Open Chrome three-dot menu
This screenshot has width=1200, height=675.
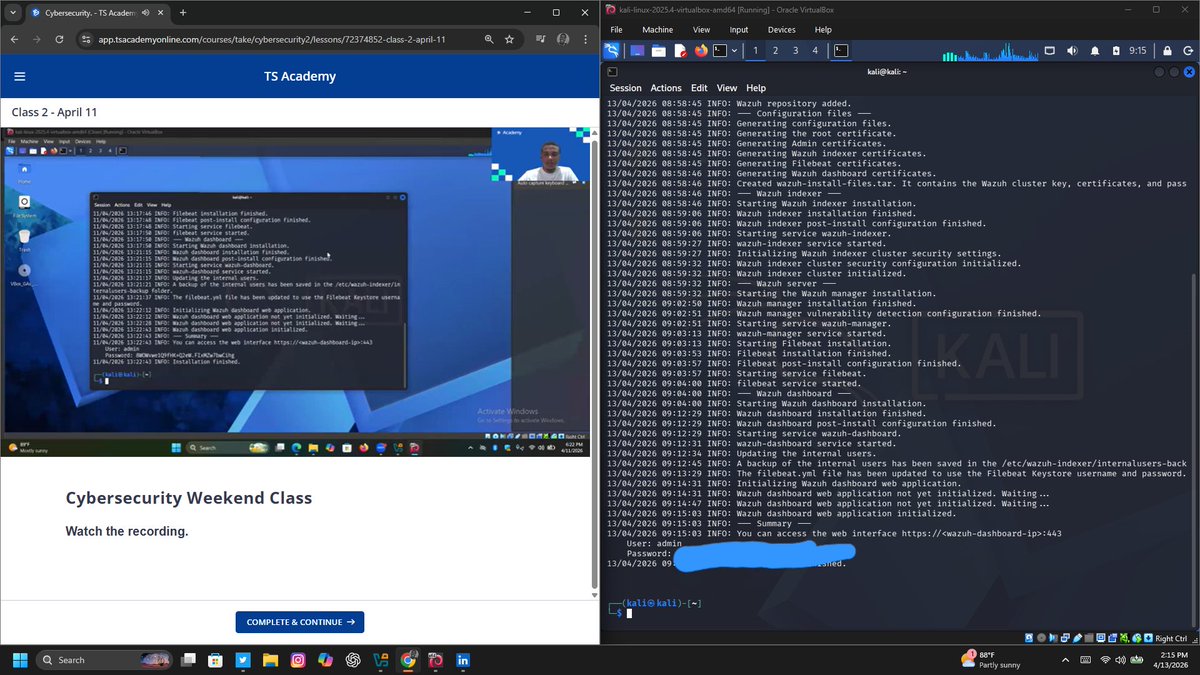(x=585, y=39)
